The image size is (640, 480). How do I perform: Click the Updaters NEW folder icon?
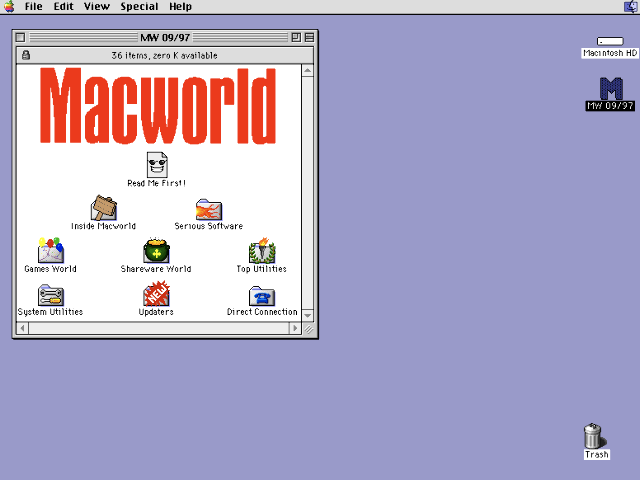[x=156, y=293]
